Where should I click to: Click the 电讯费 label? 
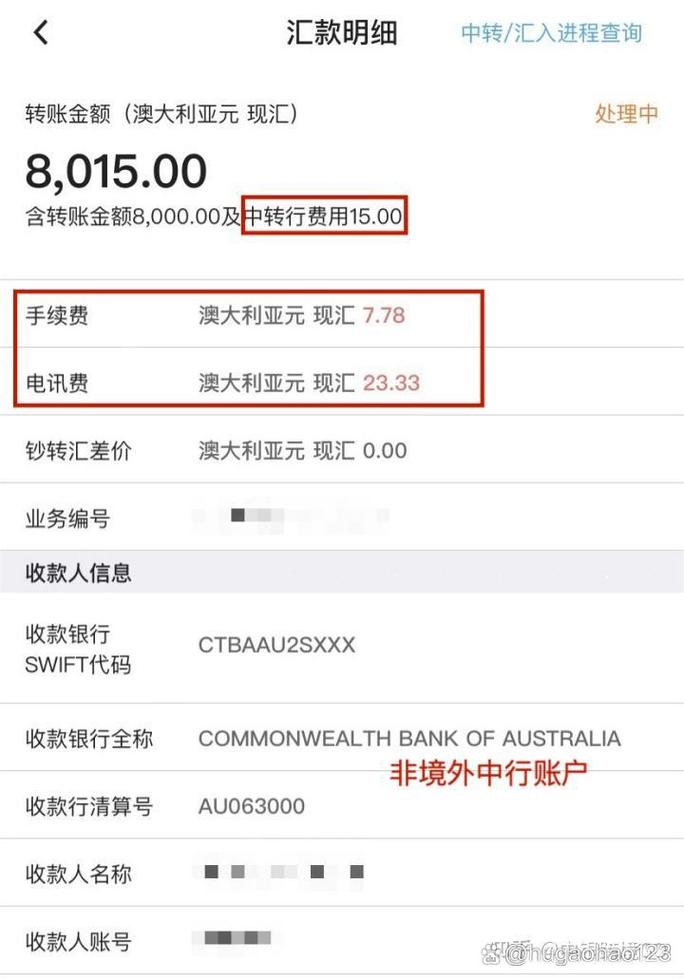[56, 383]
